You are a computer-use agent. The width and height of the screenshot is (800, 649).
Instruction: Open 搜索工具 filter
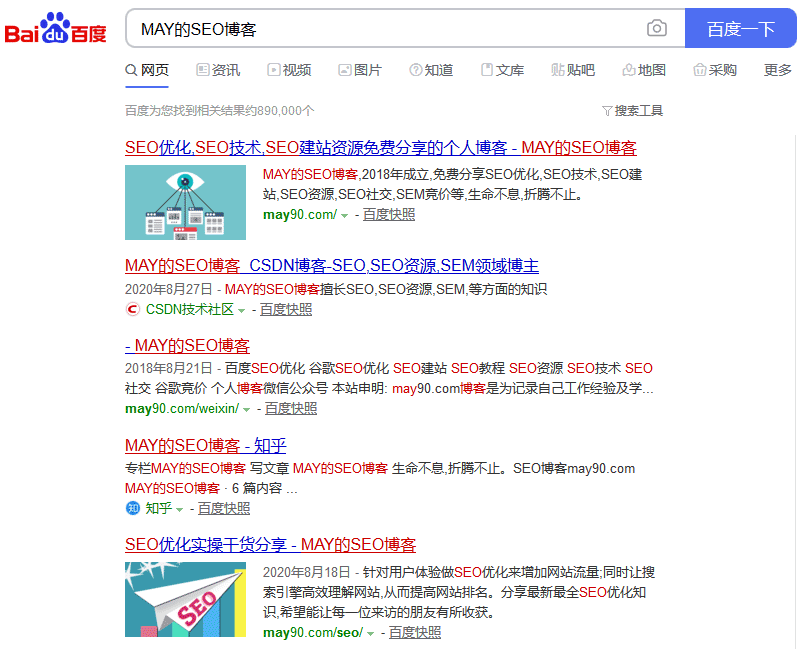[x=633, y=111]
